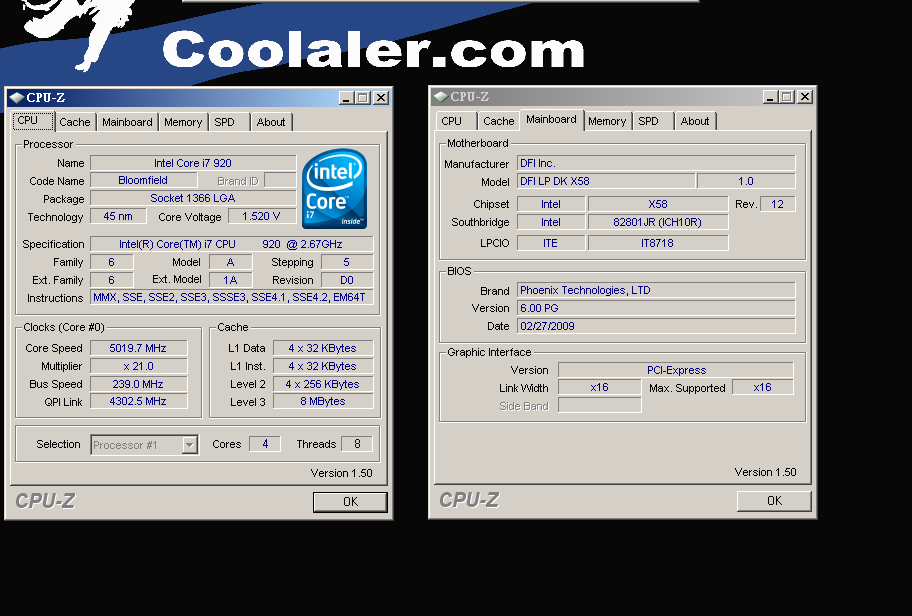
Task: Open Memory tab in right CPU-Z window
Action: (607, 121)
